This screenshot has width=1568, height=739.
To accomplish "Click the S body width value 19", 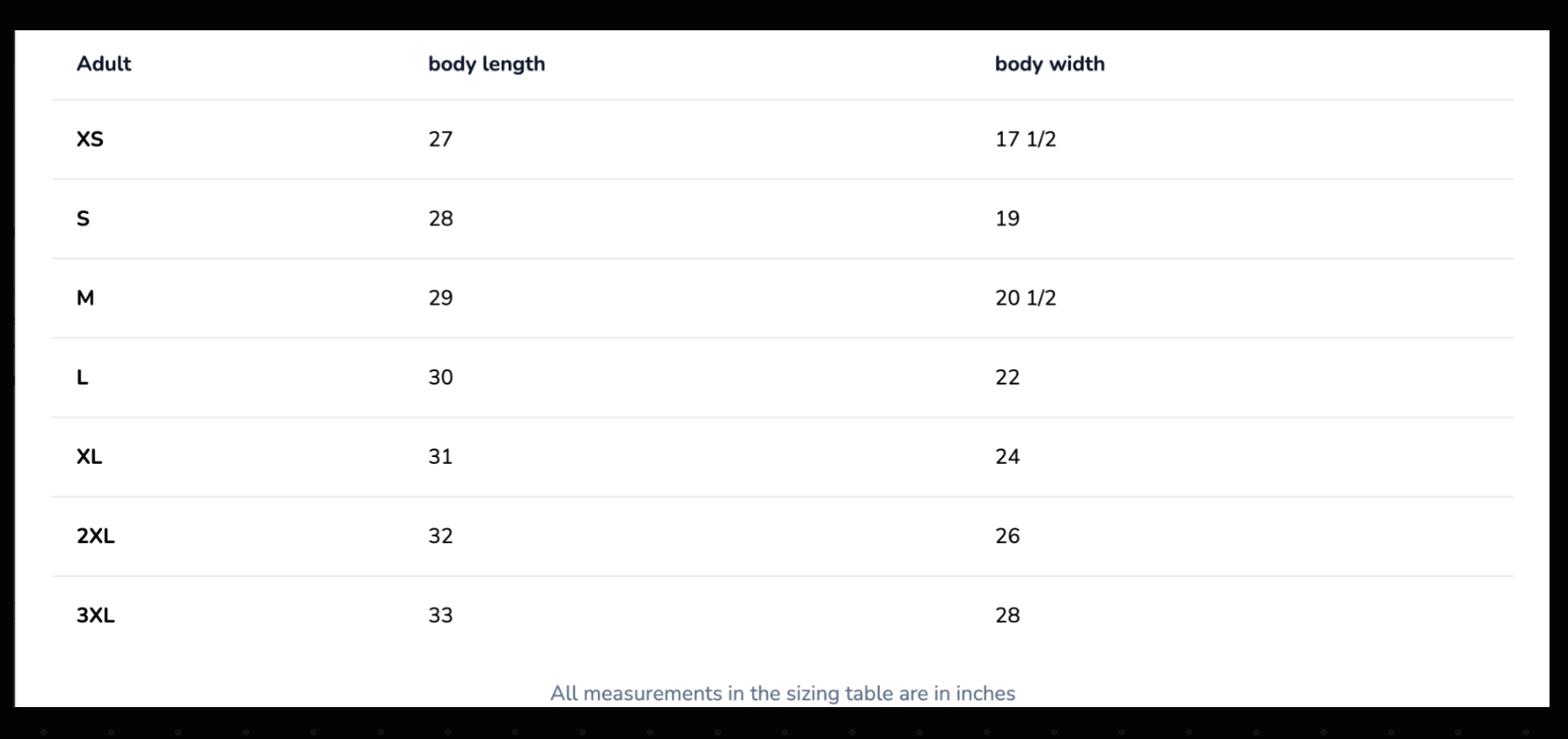I will [x=1007, y=219].
